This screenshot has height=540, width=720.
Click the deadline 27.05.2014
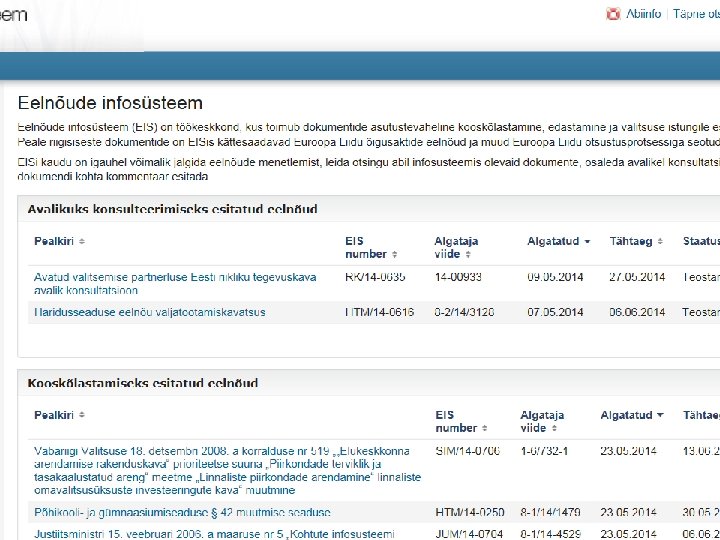point(637,277)
